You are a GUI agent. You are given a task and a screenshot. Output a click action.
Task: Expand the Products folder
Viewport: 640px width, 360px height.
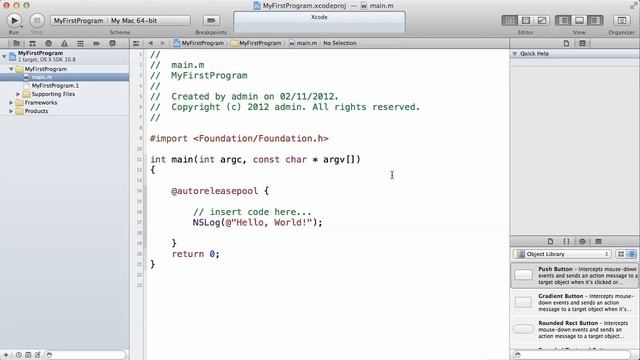pyautogui.click(x=11, y=111)
